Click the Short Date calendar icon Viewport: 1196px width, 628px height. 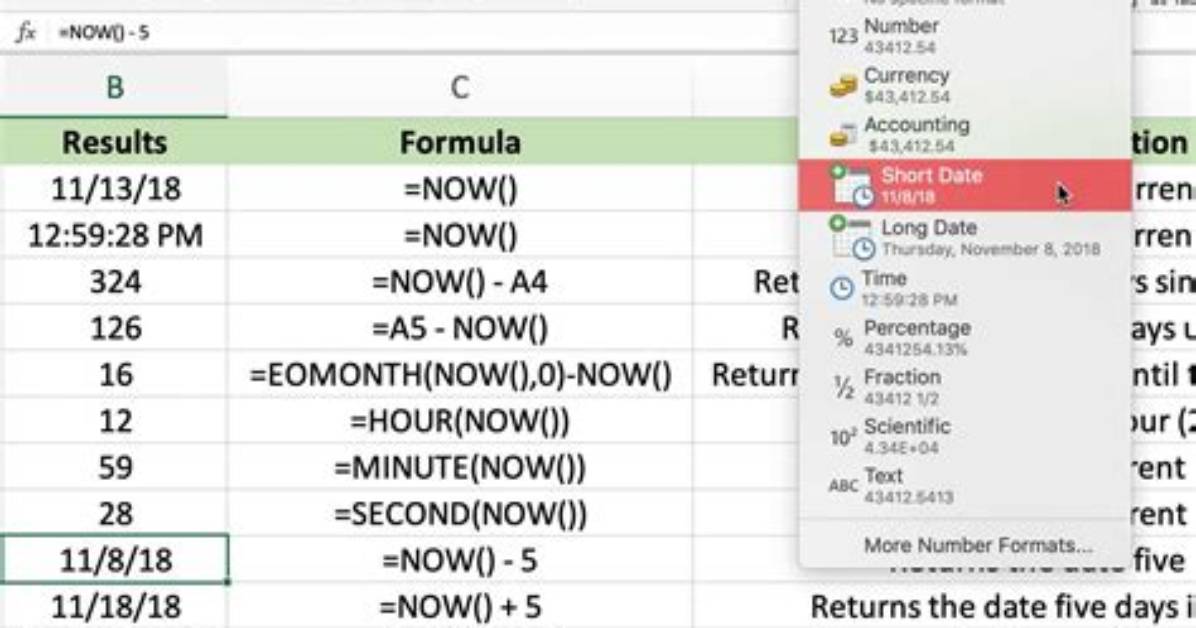(x=852, y=185)
